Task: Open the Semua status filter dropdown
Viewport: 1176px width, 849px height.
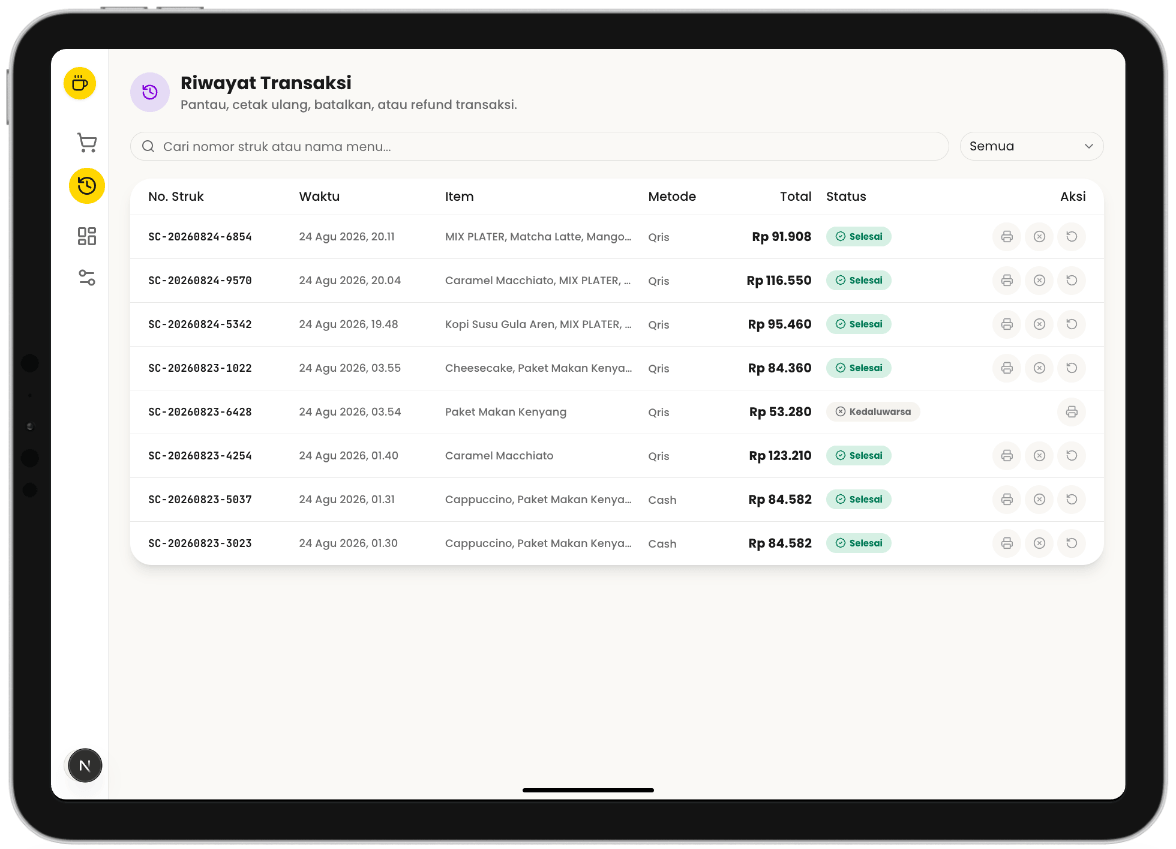Action: click(1031, 146)
